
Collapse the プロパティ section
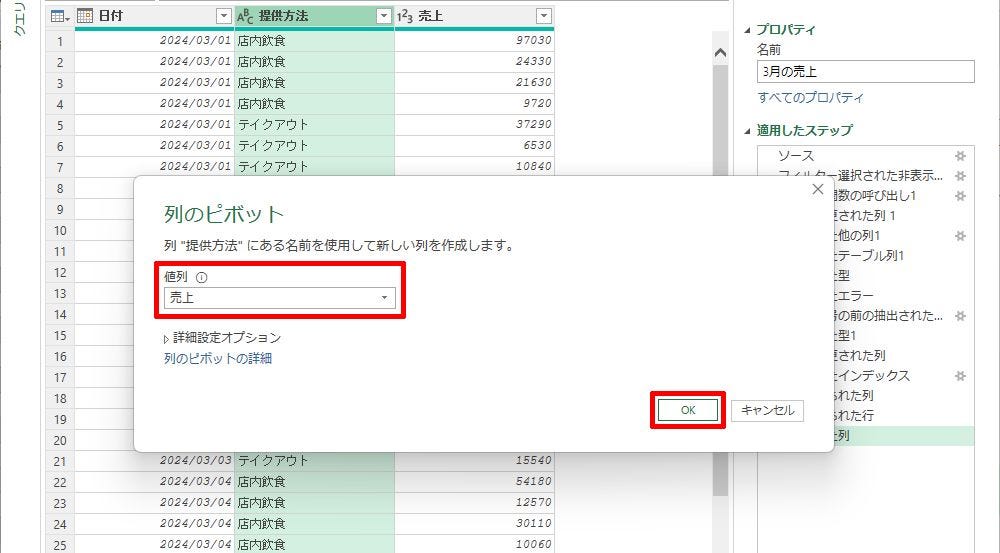point(747,30)
